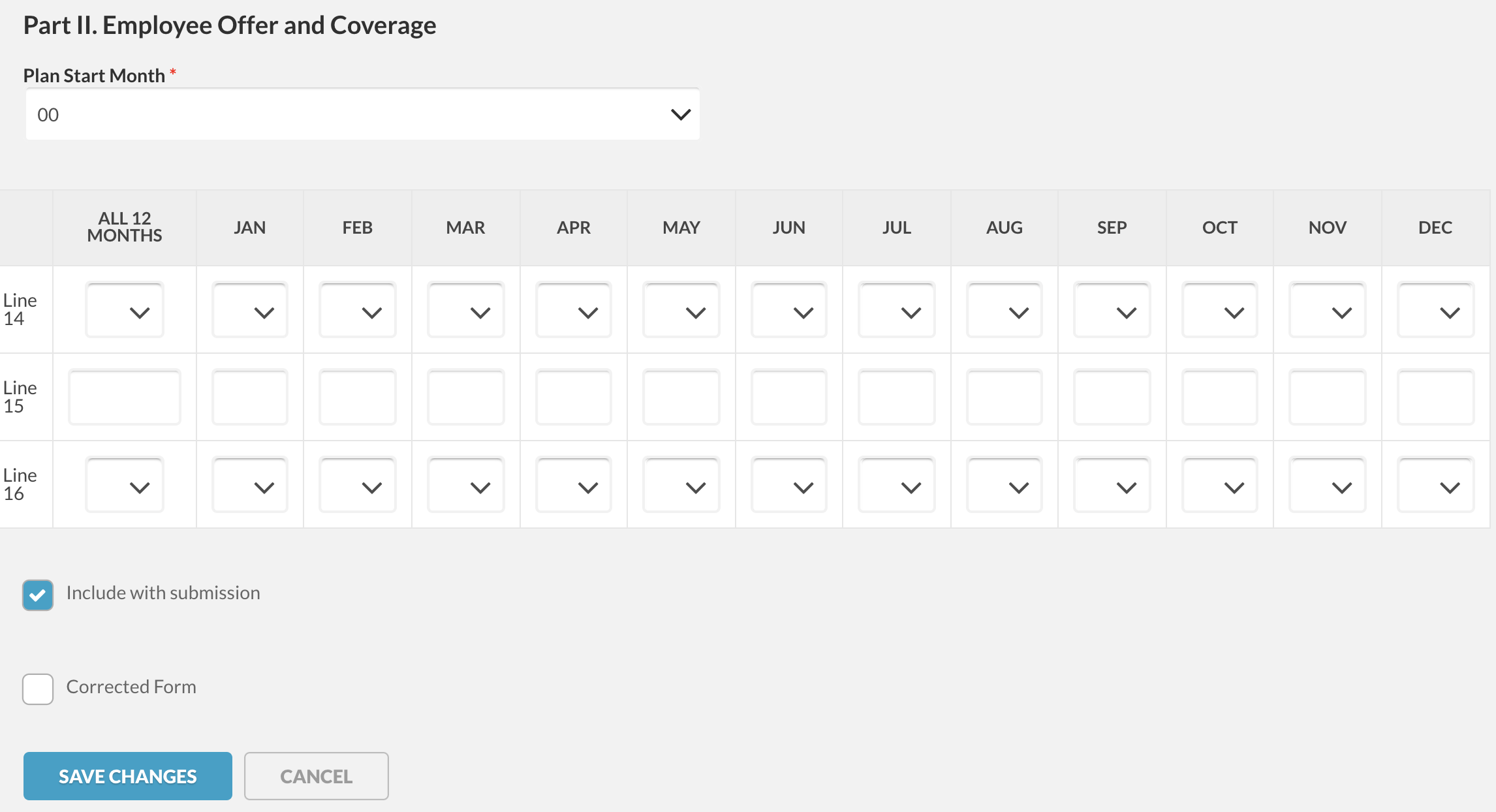1496x812 pixels.
Task: Open Line 16 JUL dropdown
Action: click(896, 484)
